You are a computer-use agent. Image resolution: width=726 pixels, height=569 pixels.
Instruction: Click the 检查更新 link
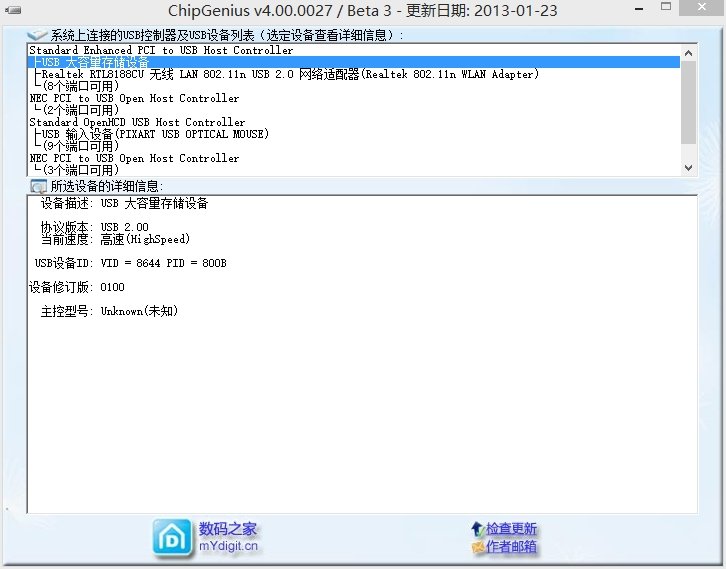(x=511, y=528)
